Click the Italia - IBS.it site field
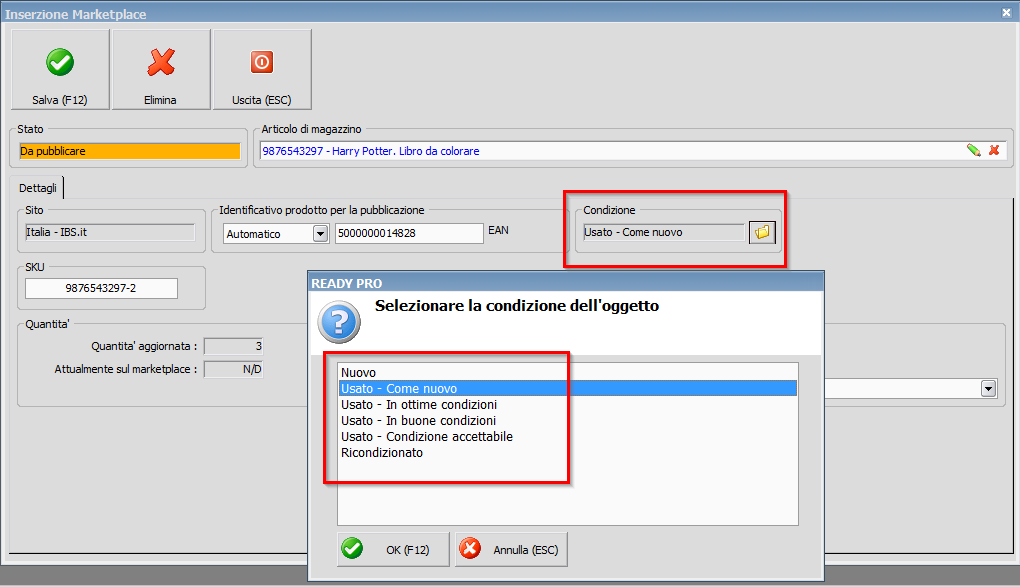The height and width of the screenshot is (587, 1020). pyautogui.click(x=110, y=232)
